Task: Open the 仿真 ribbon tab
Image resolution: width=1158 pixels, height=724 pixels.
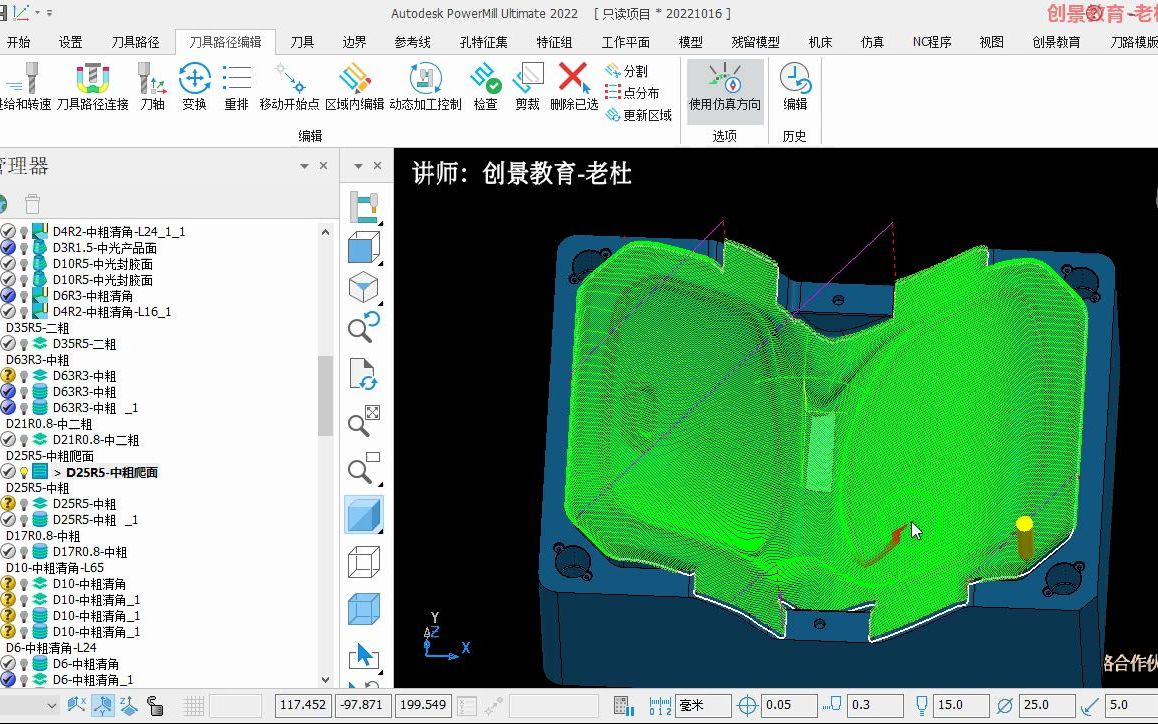Action: click(x=872, y=42)
